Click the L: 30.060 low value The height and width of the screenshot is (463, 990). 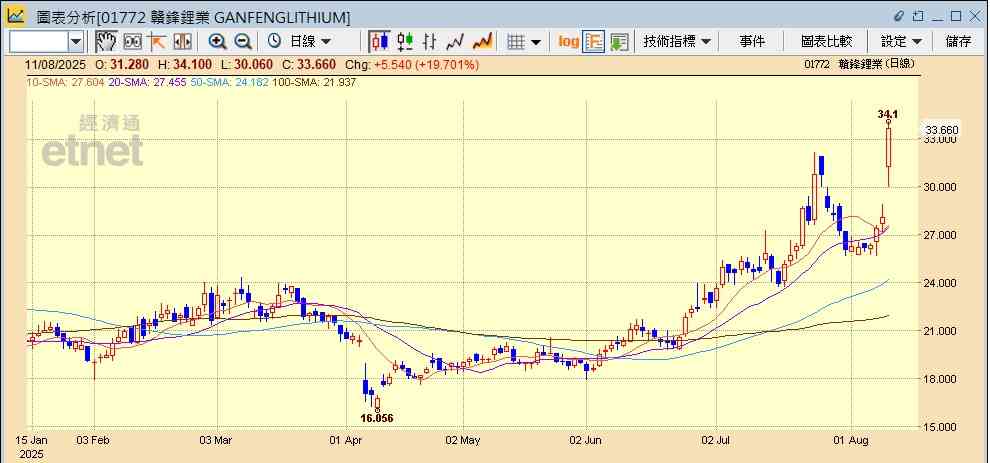248,64
